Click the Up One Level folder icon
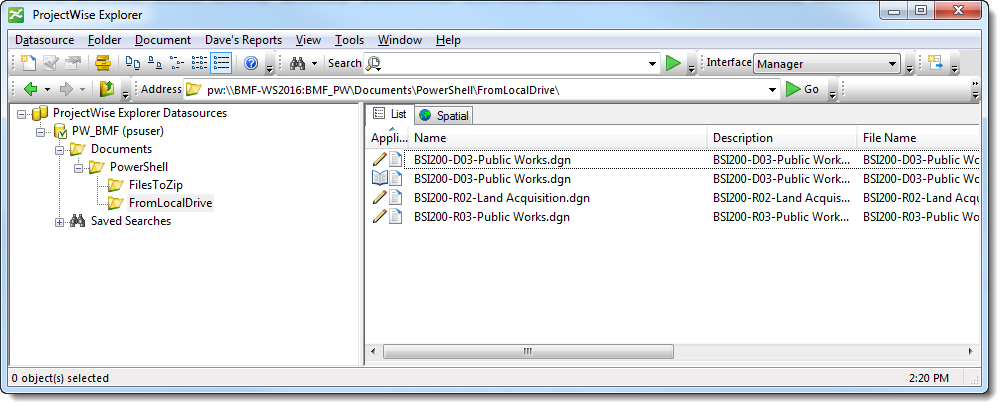Viewport: 1004px width, 409px height. [106, 89]
